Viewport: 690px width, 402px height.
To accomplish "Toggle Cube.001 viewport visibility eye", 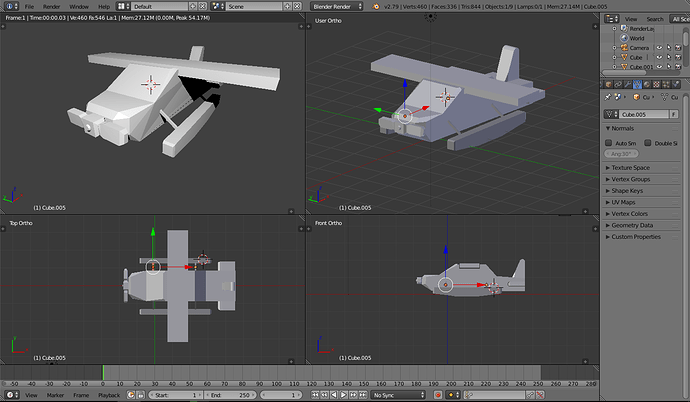I will pos(659,67).
